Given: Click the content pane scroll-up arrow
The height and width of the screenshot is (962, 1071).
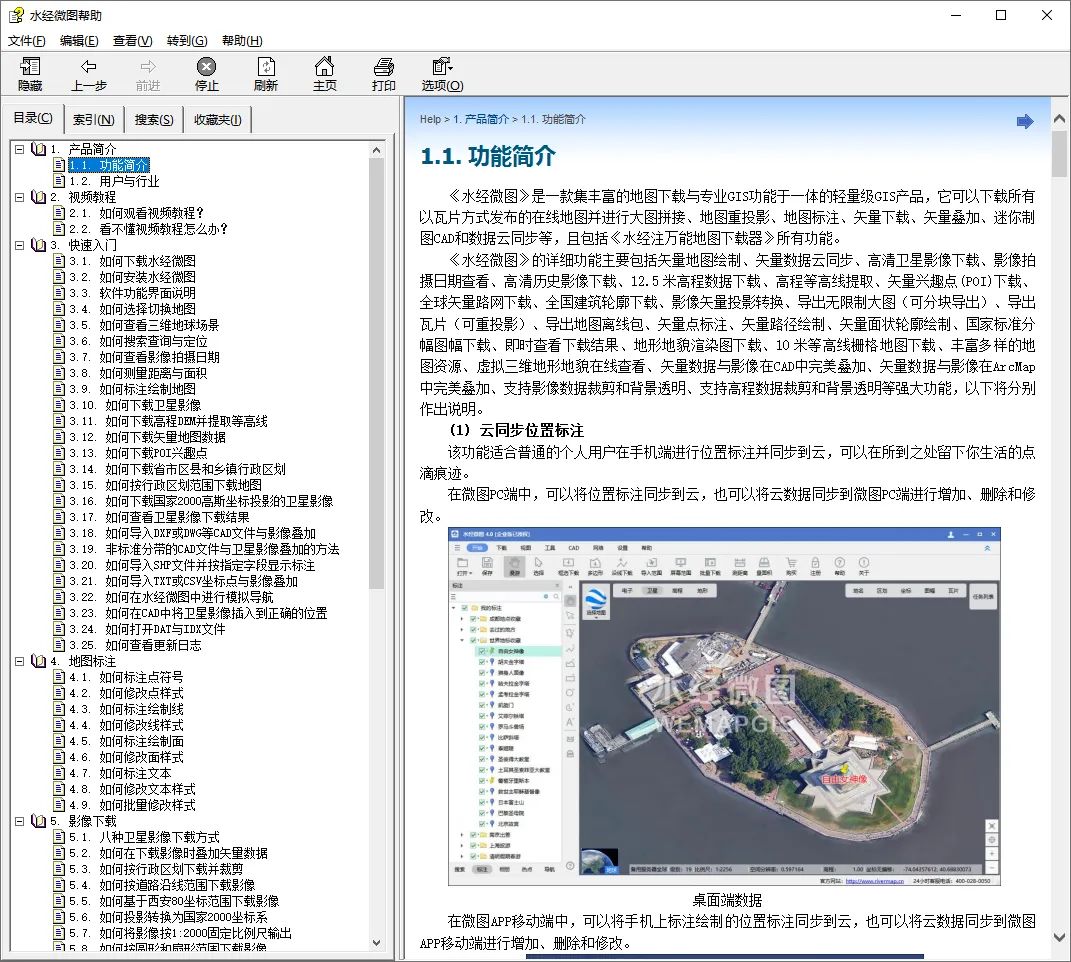Looking at the screenshot, I should click(1059, 118).
